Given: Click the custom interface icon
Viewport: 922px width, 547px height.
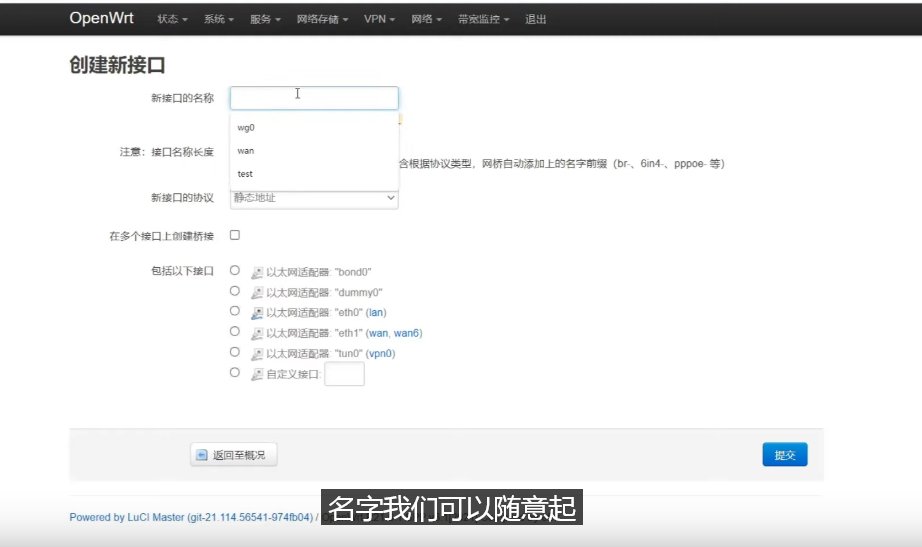Looking at the screenshot, I should (257, 374).
